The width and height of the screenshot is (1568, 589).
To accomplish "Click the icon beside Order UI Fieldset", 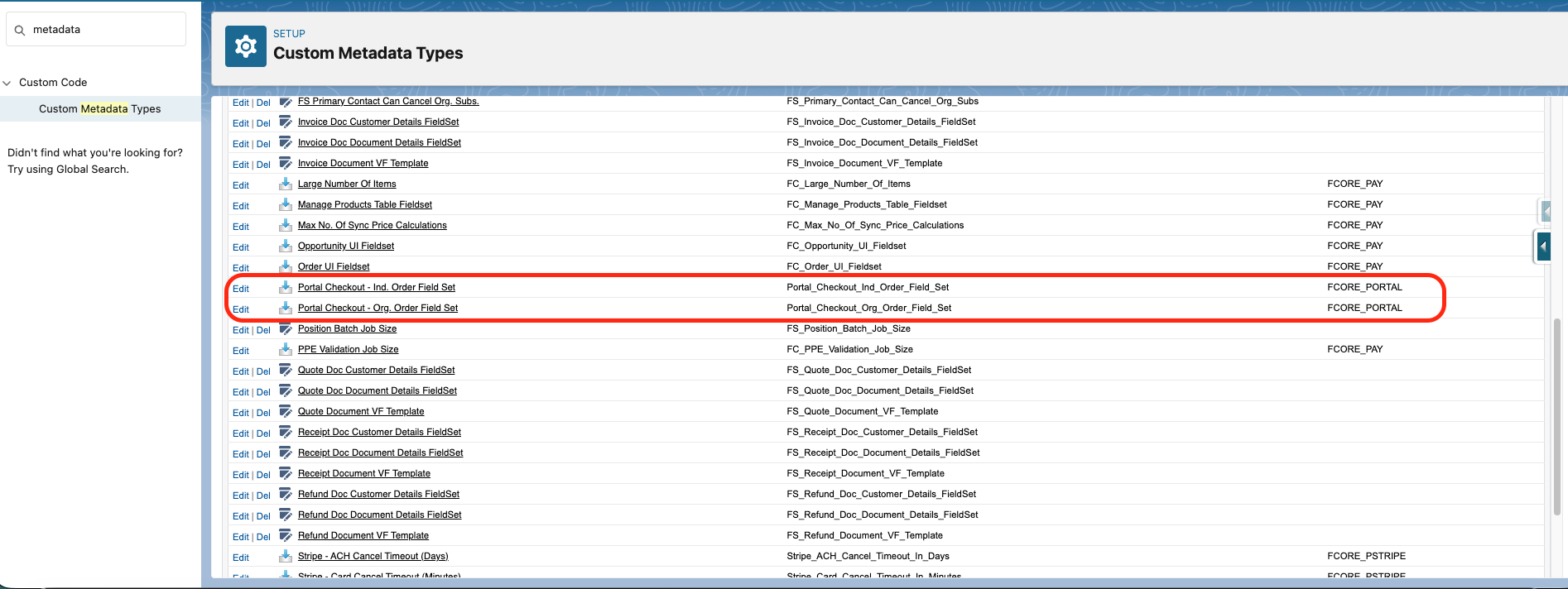I will (286, 266).
